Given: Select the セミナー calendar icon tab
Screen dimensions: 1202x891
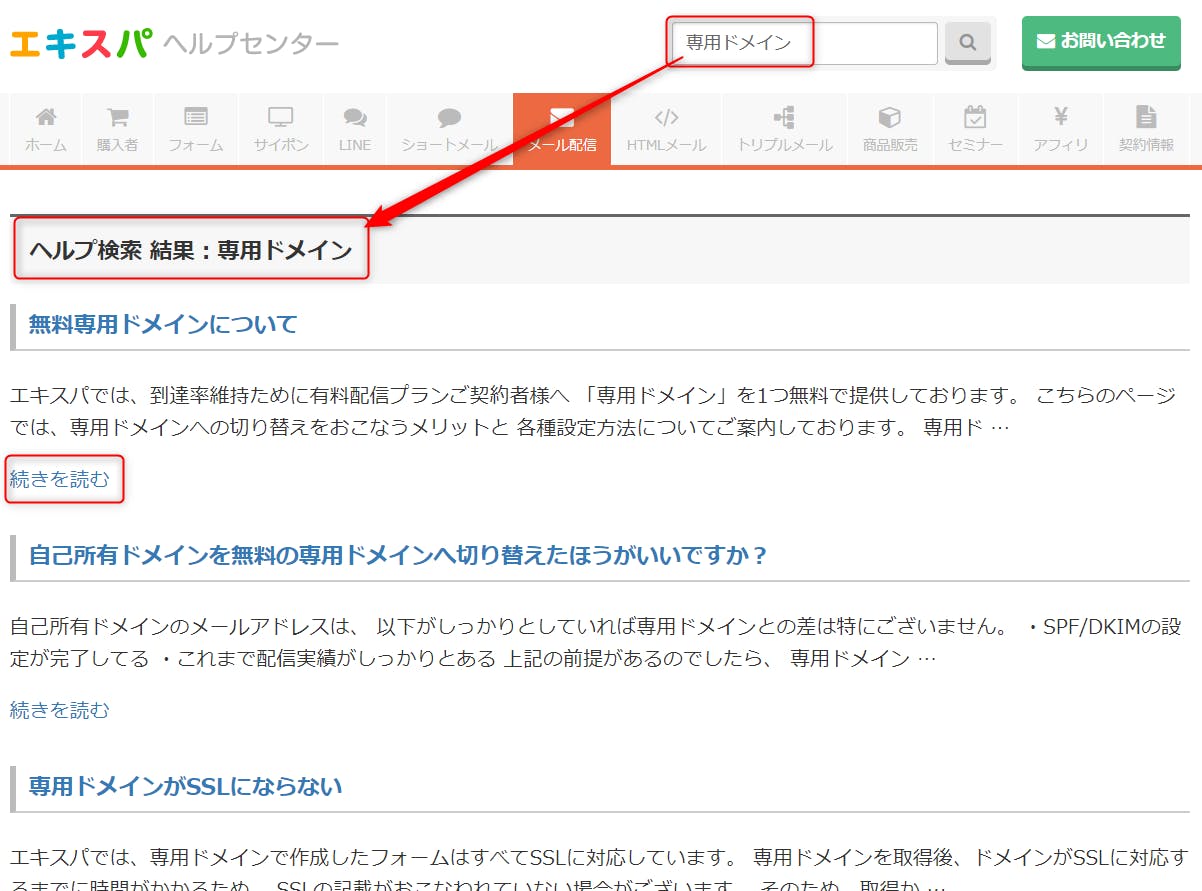Looking at the screenshot, I should coord(975,129).
